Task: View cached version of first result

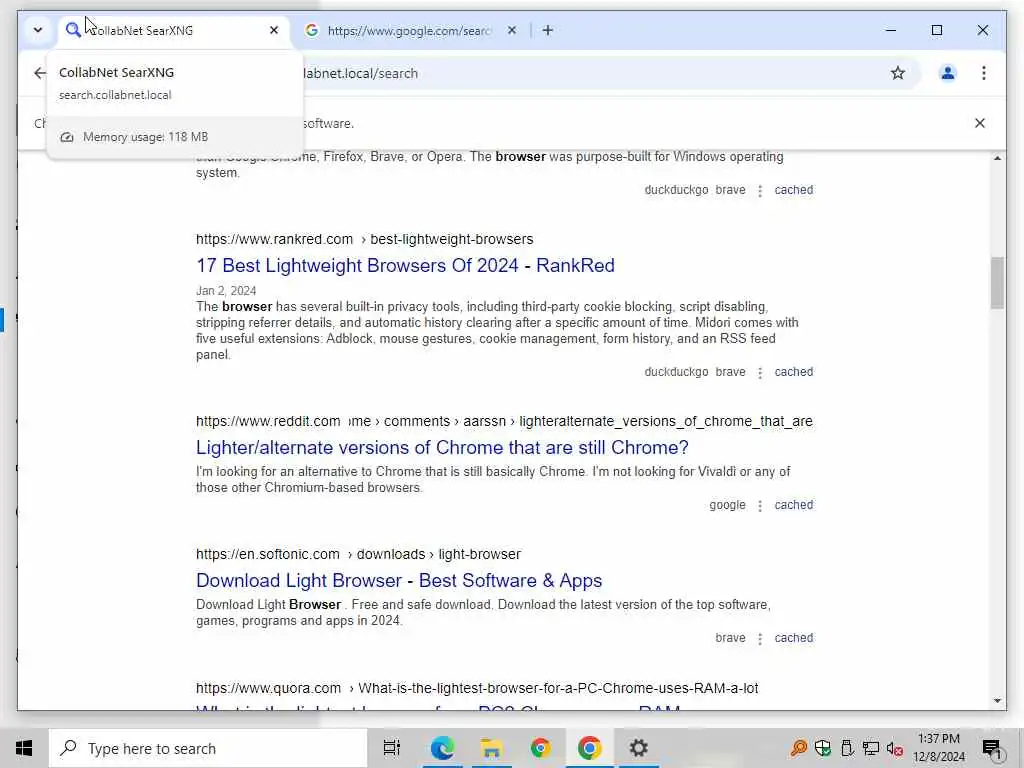Action: (793, 190)
